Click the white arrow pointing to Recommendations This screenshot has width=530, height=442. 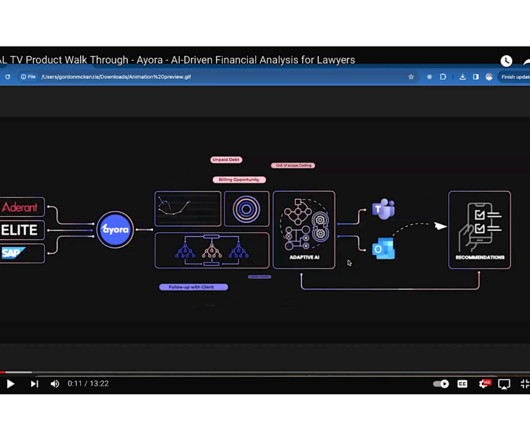pos(440,226)
